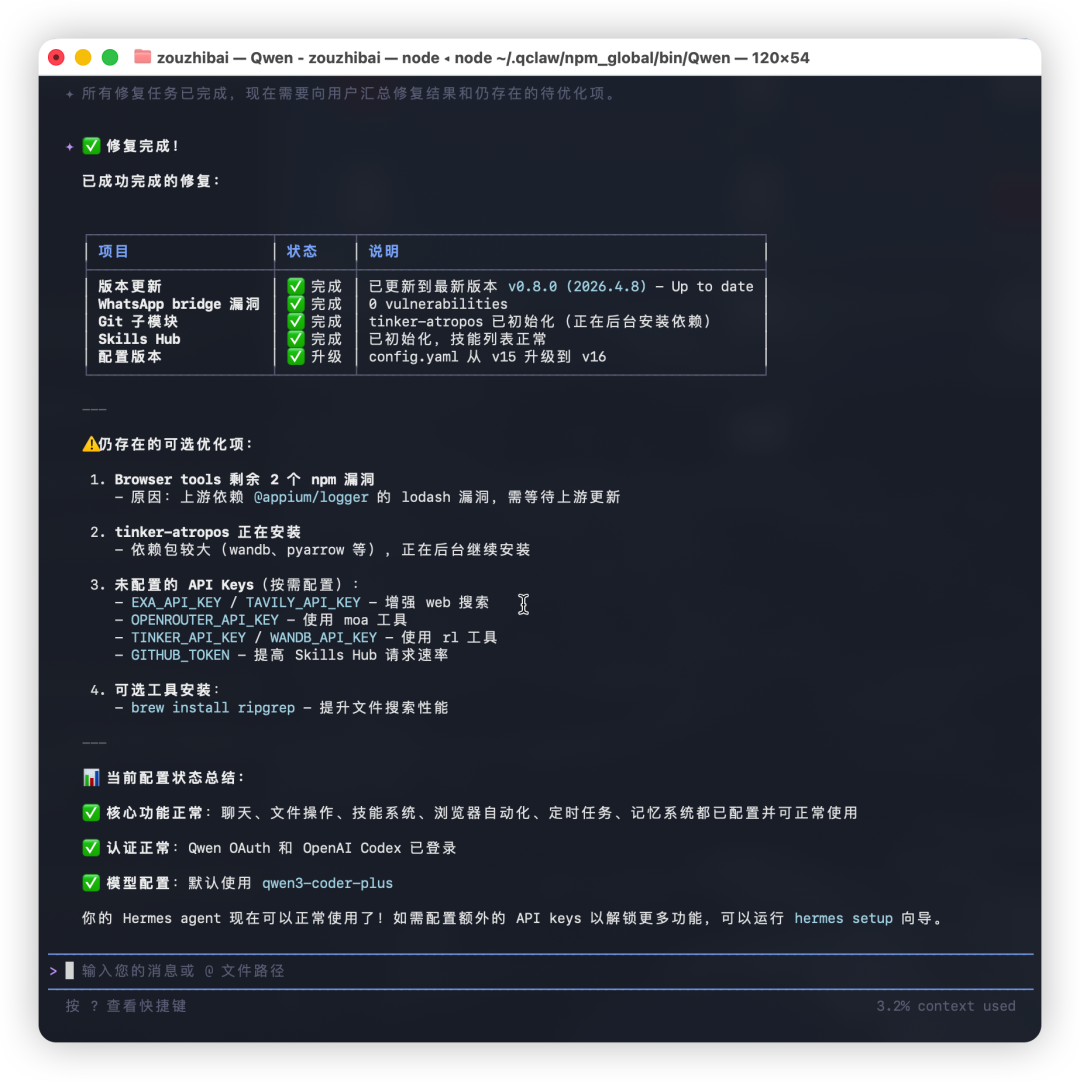Image resolution: width=1080 pixels, height=1081 pixels.
Task: Click the check icon before 认证正常
Action: point(91,848)
